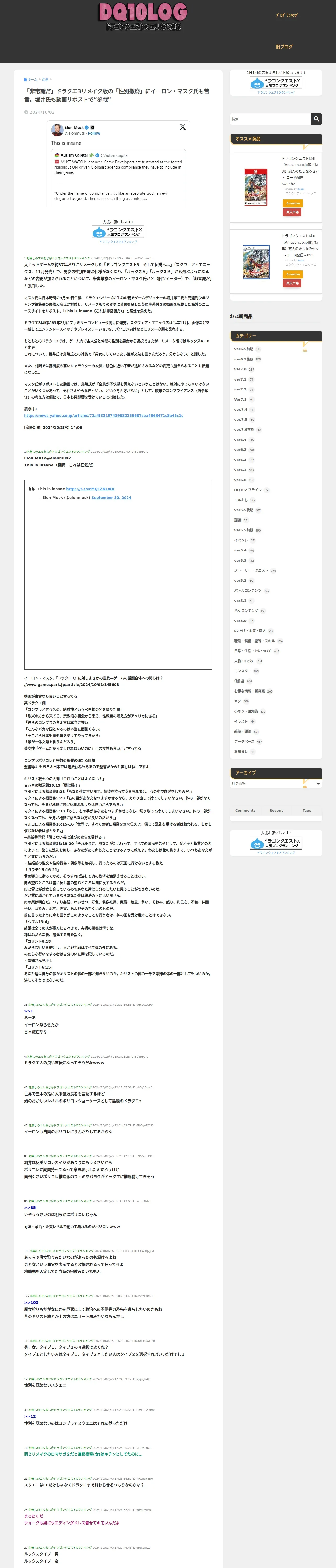336x1568 pixels.
Task: Open category 他作品
Action: click(239, 681)
